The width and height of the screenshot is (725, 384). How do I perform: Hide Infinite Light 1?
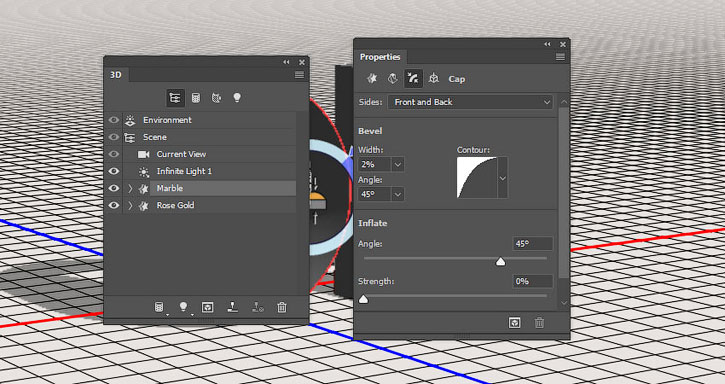[114, 172]
